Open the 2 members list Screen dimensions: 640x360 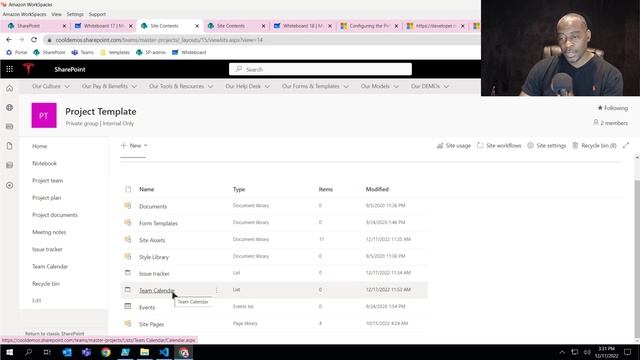(611, 122)
